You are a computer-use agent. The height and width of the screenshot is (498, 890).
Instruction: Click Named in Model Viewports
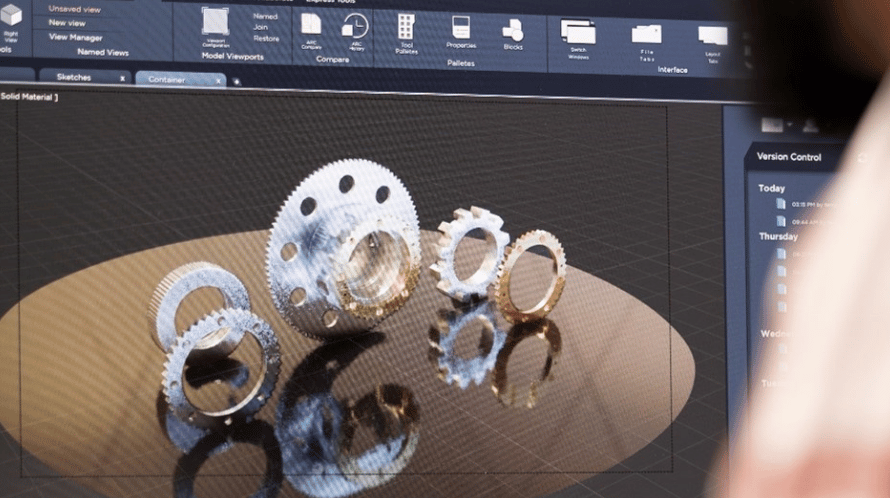pos(266,16)
